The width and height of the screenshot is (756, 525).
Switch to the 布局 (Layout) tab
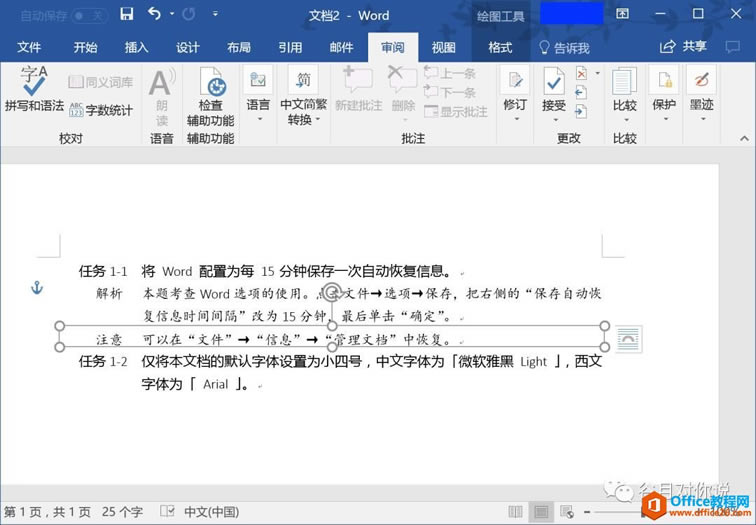239,47
